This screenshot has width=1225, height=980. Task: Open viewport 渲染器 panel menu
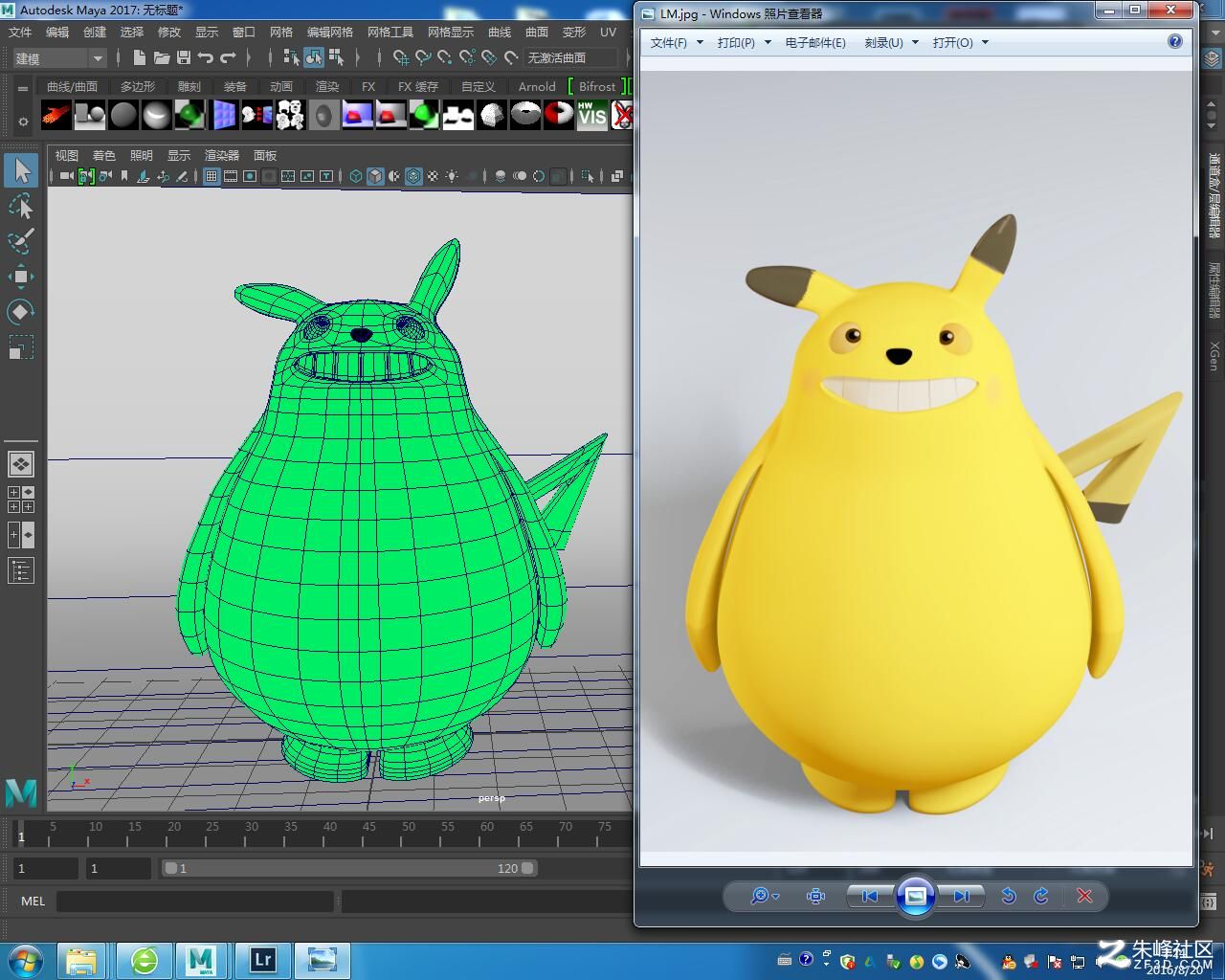point(221,155)
